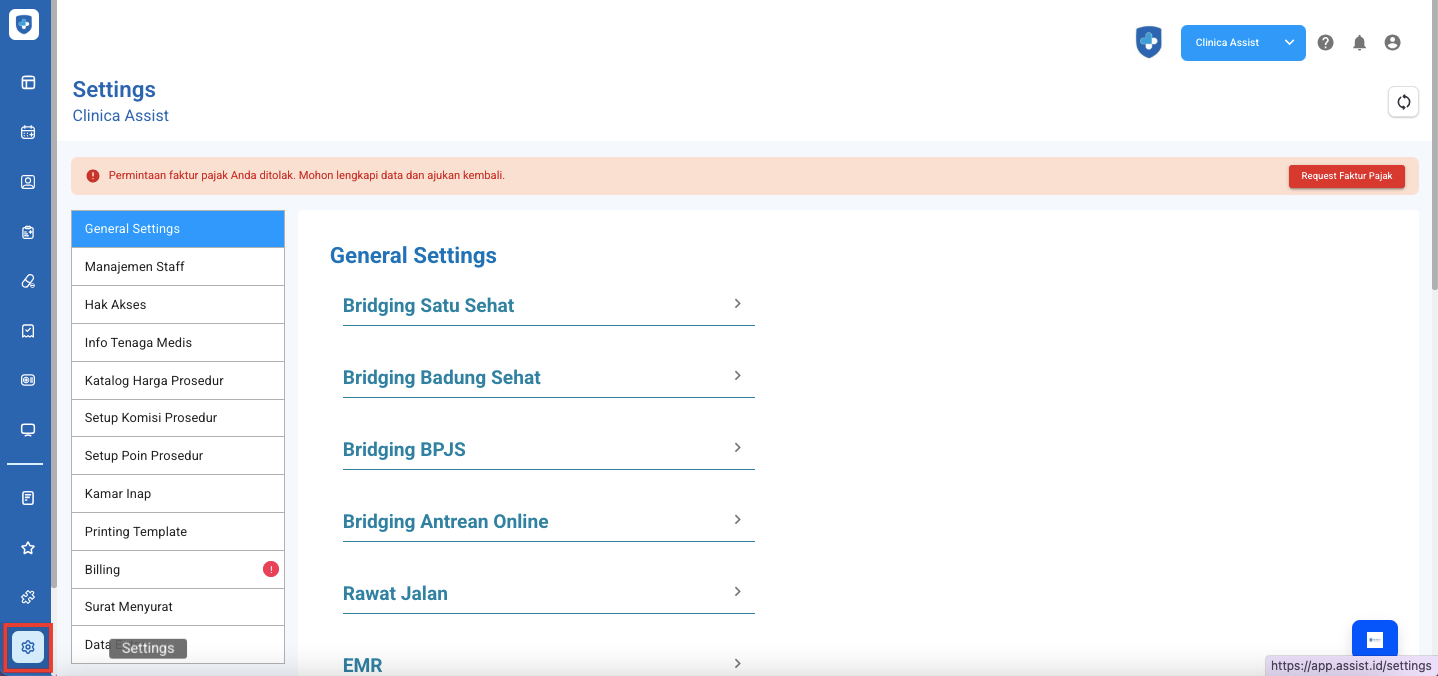Open the star icon in the sidebar

pyautogui.click(x=28, y=548)
